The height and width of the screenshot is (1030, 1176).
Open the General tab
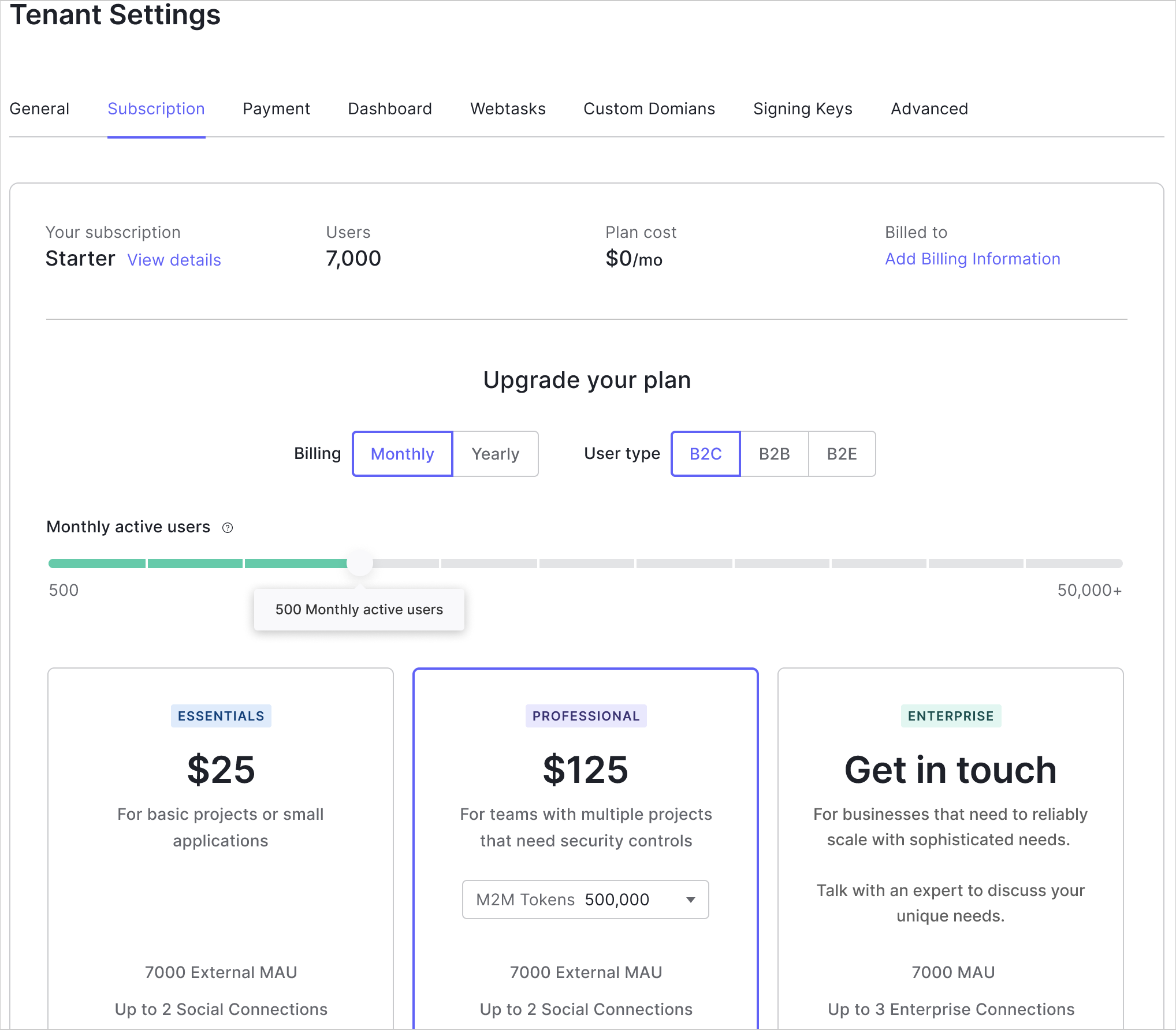(39, 109)
